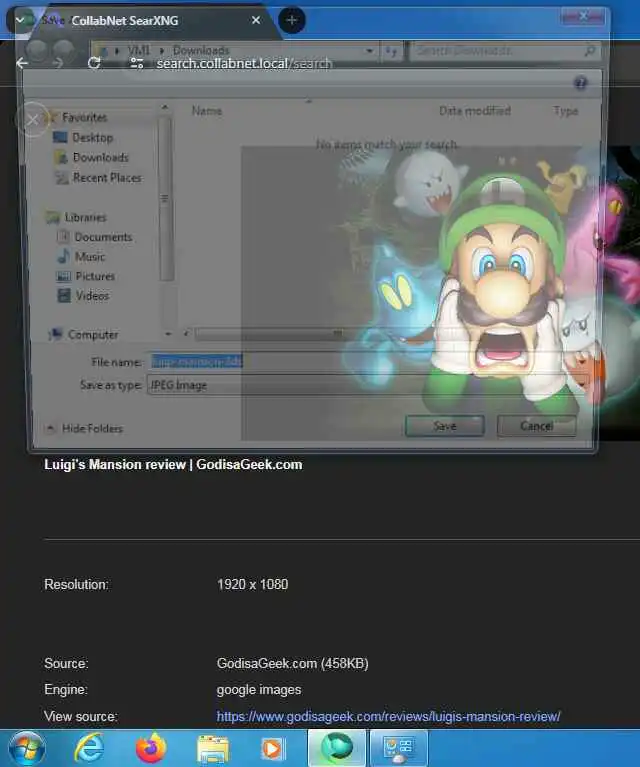Click the Luigi's Mansion review title
Screen dimensions: 640x767
click(x=173, y=464)
